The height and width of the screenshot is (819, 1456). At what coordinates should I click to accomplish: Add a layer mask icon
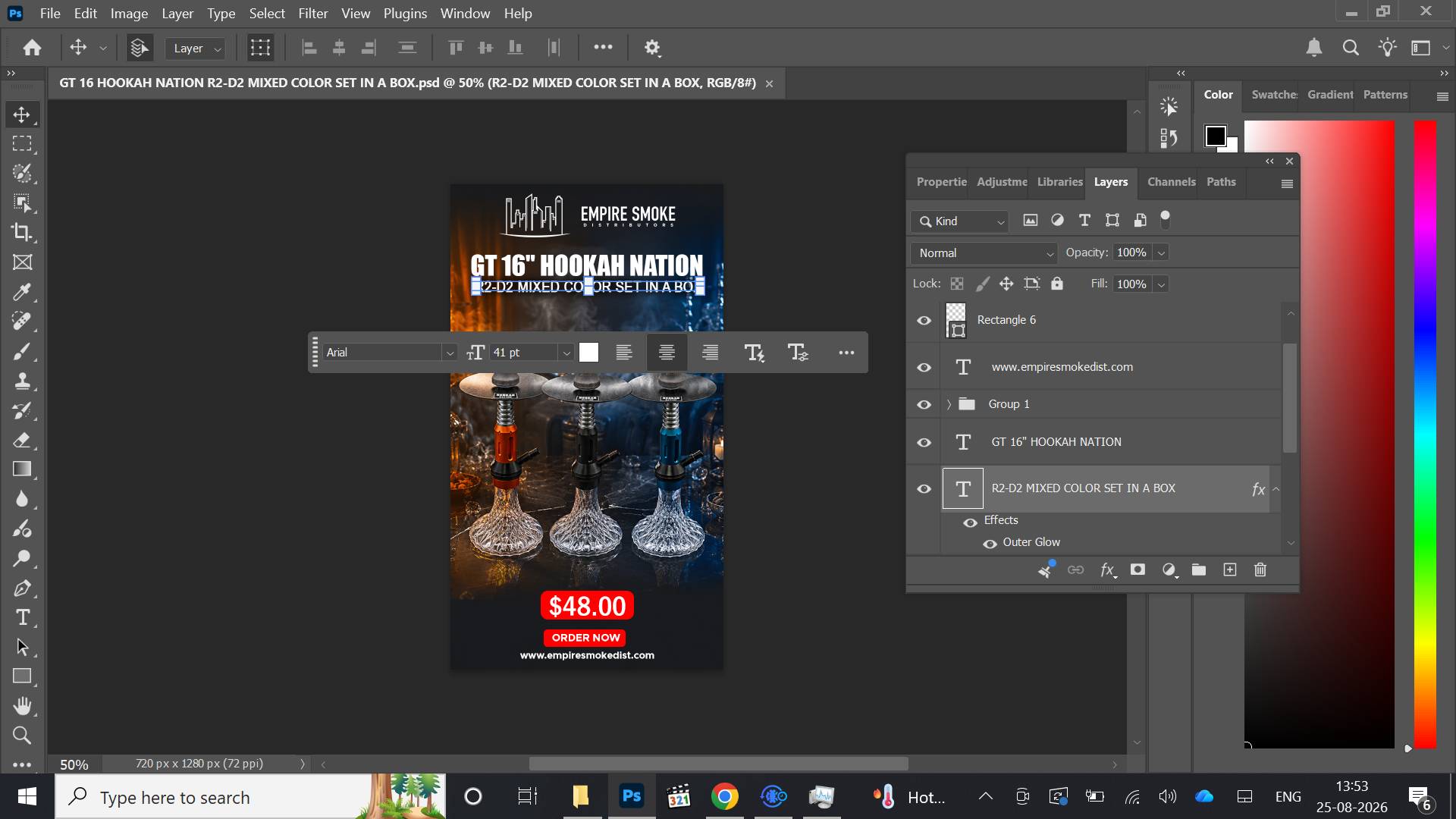(x=1137, y=570)
